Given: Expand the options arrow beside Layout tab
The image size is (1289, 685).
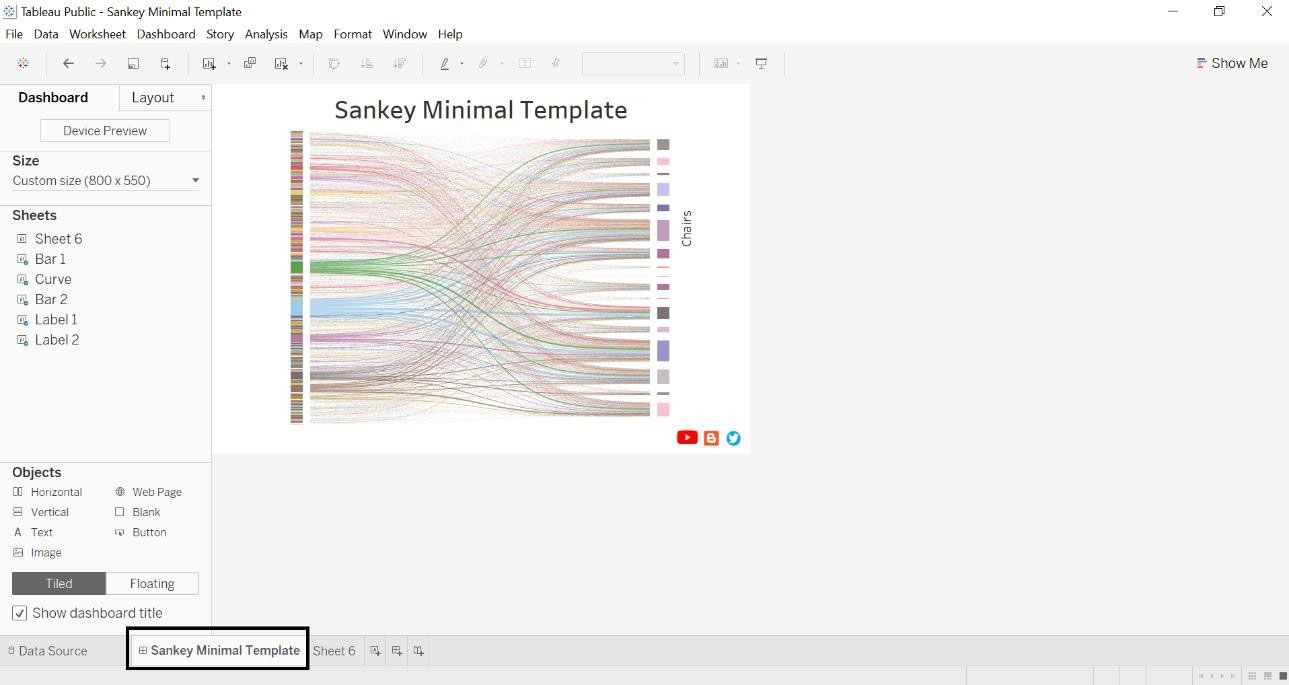Looking at the screenshot, I should (x=203, y=97).
